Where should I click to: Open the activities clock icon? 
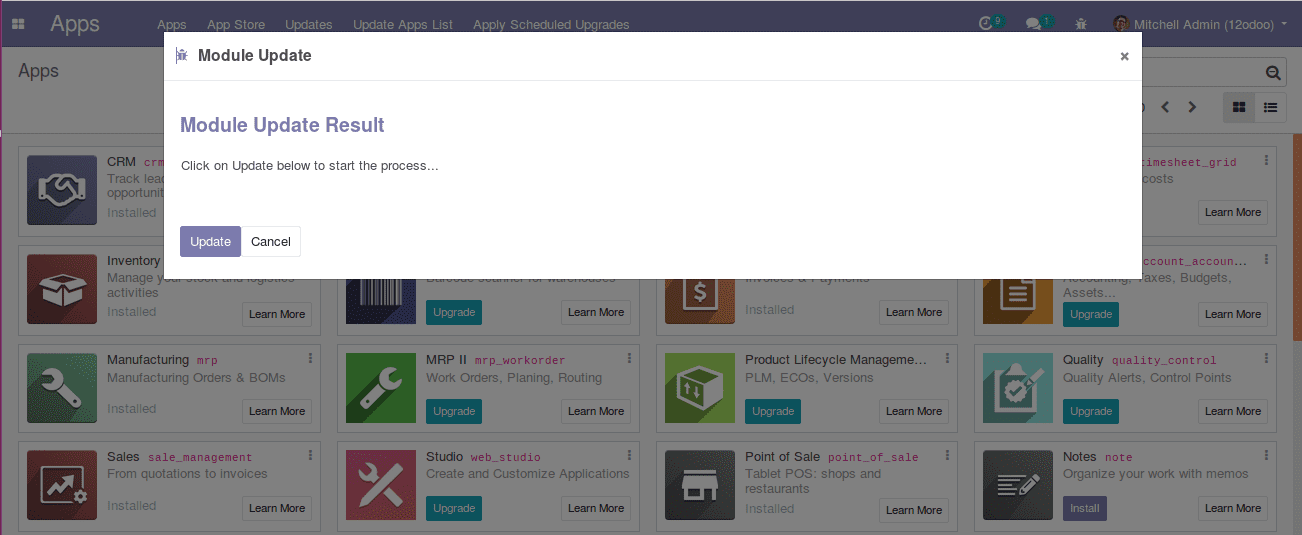coord(986,23)
